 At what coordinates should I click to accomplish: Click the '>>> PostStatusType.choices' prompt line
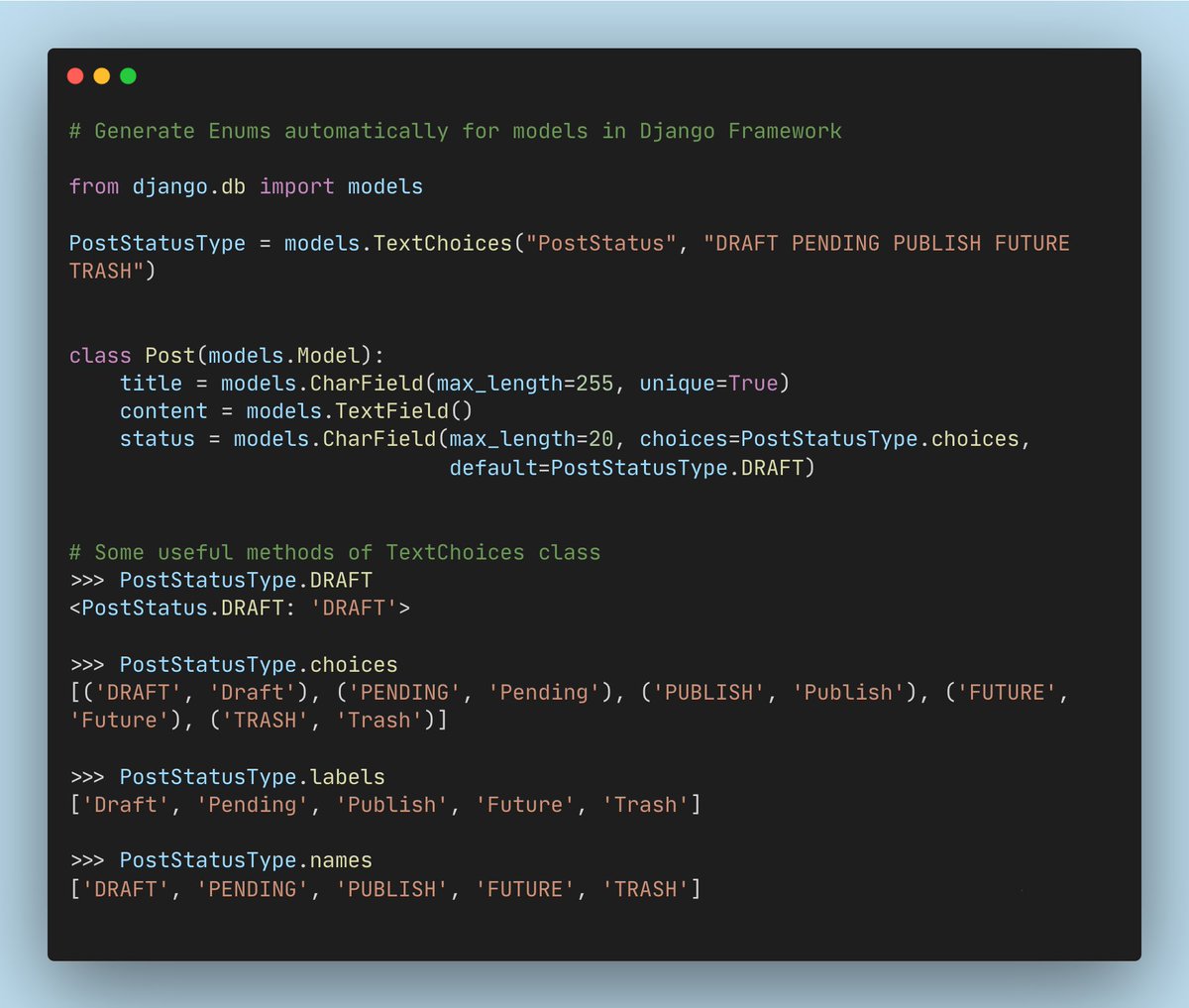234,664
